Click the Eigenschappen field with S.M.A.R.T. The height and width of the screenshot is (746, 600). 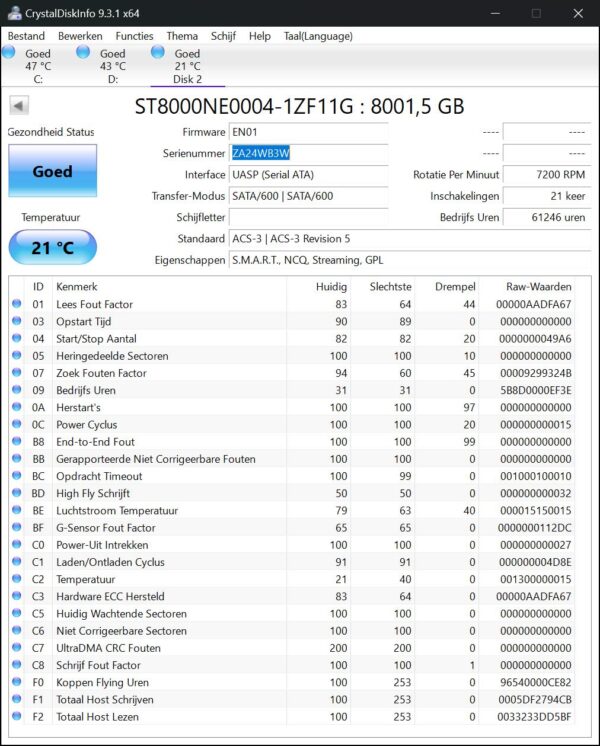[410, 260]
